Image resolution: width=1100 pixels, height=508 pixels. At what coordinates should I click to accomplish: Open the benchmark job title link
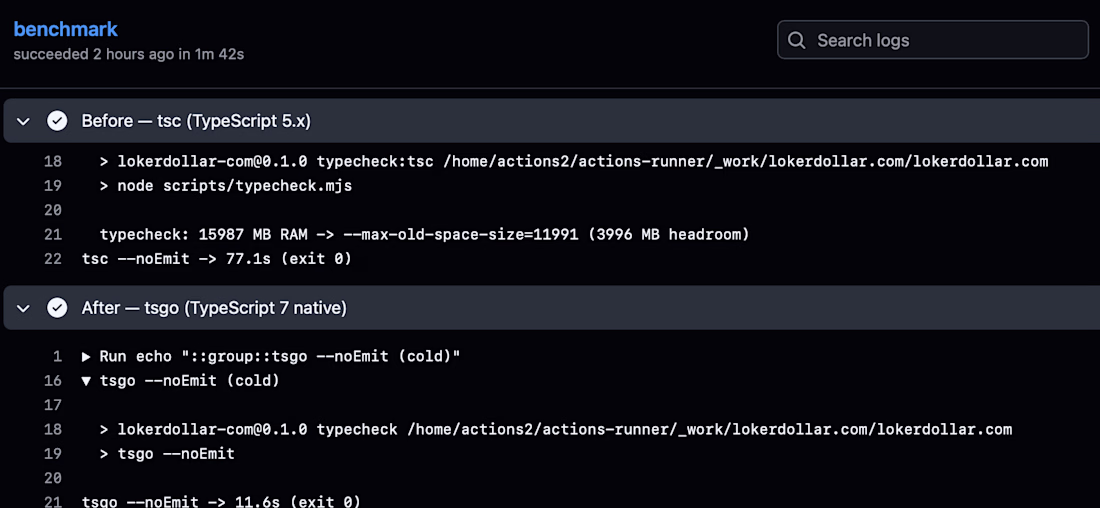(x=65, y=29)
